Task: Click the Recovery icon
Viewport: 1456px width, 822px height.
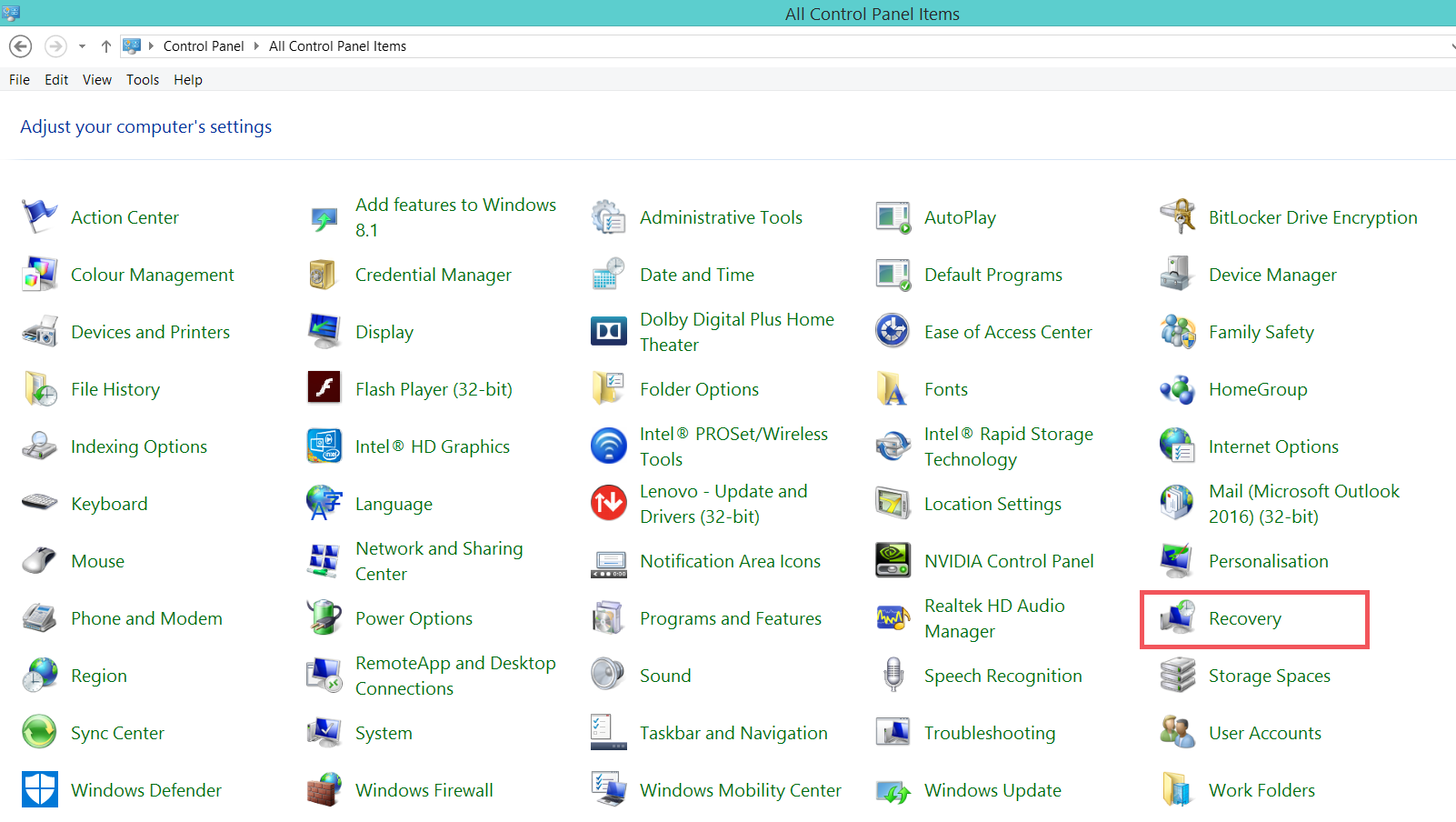Action: pos(1177,618)
